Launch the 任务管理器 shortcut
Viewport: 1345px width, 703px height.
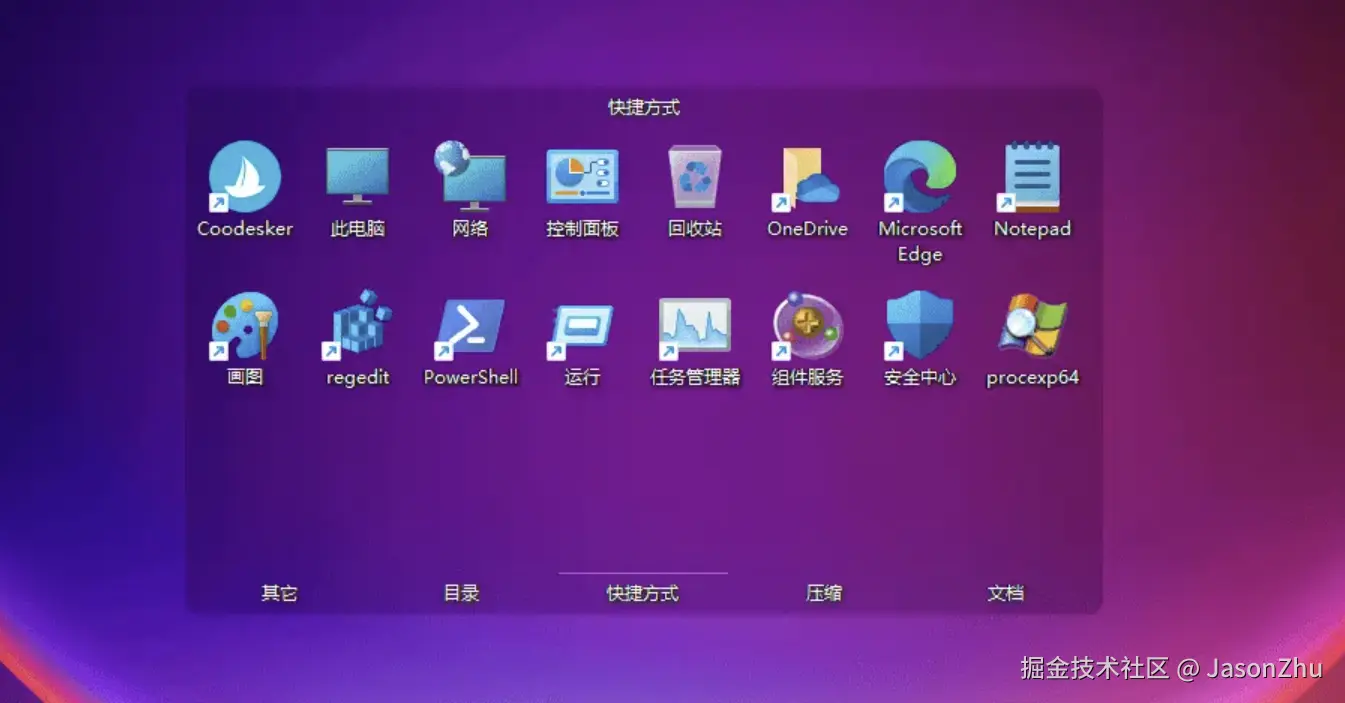(x=695, y=328)
